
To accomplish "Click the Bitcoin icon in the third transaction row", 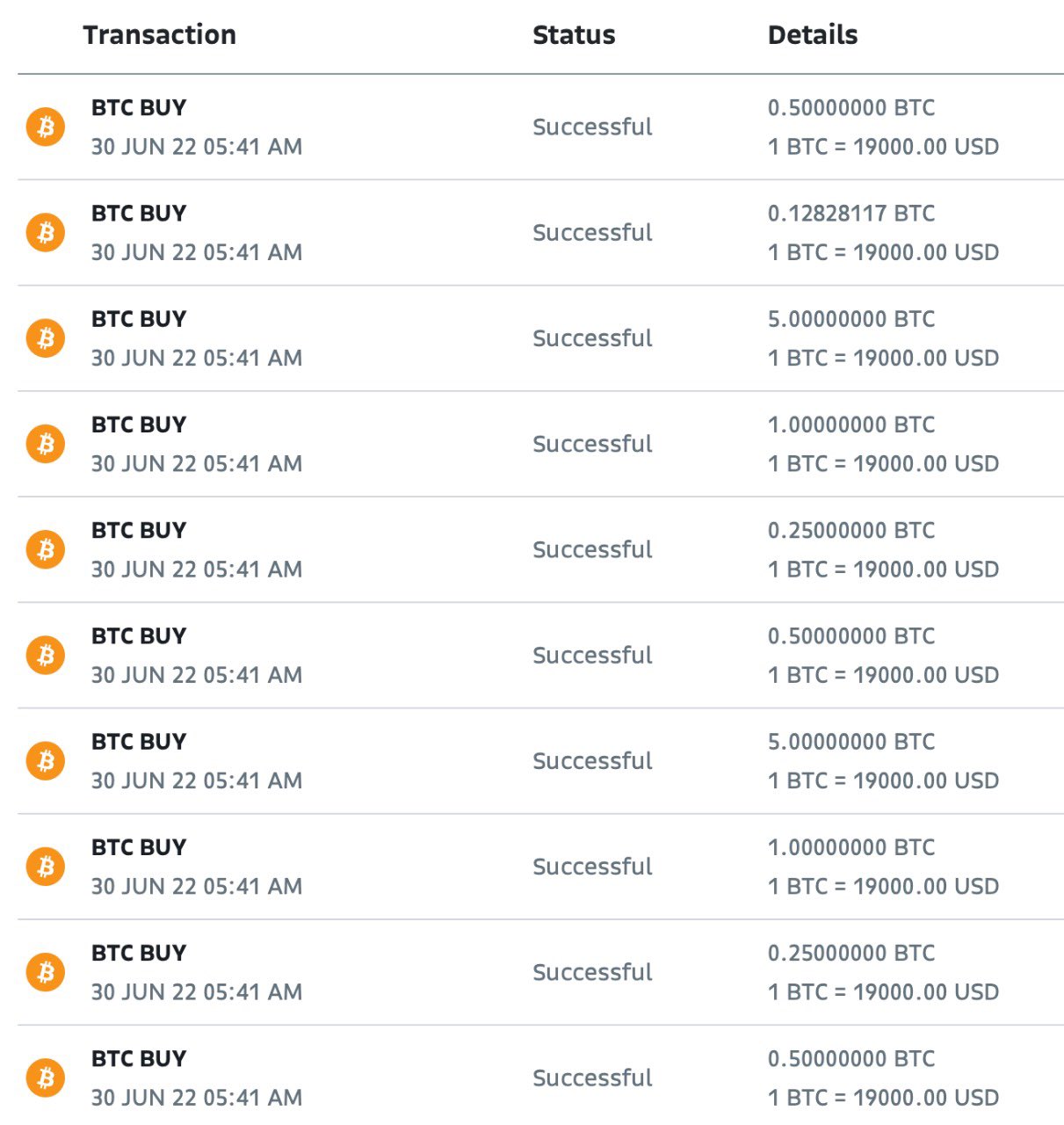I will click(x=46, y=338).
